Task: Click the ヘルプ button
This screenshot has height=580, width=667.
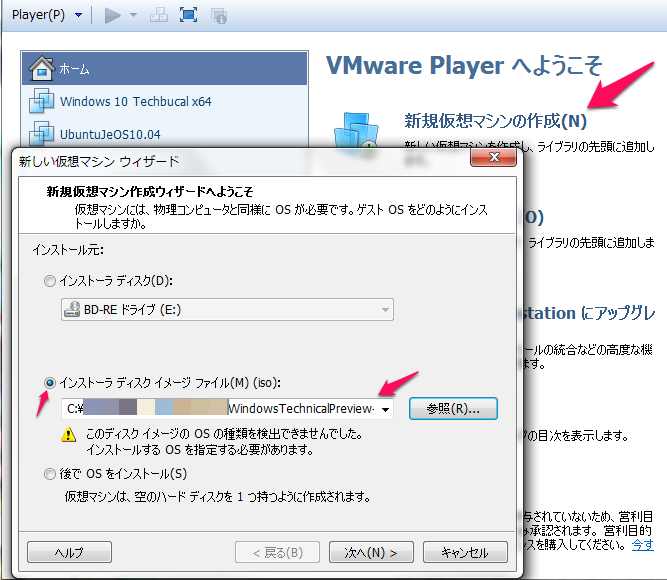Action: pos(69,552)
